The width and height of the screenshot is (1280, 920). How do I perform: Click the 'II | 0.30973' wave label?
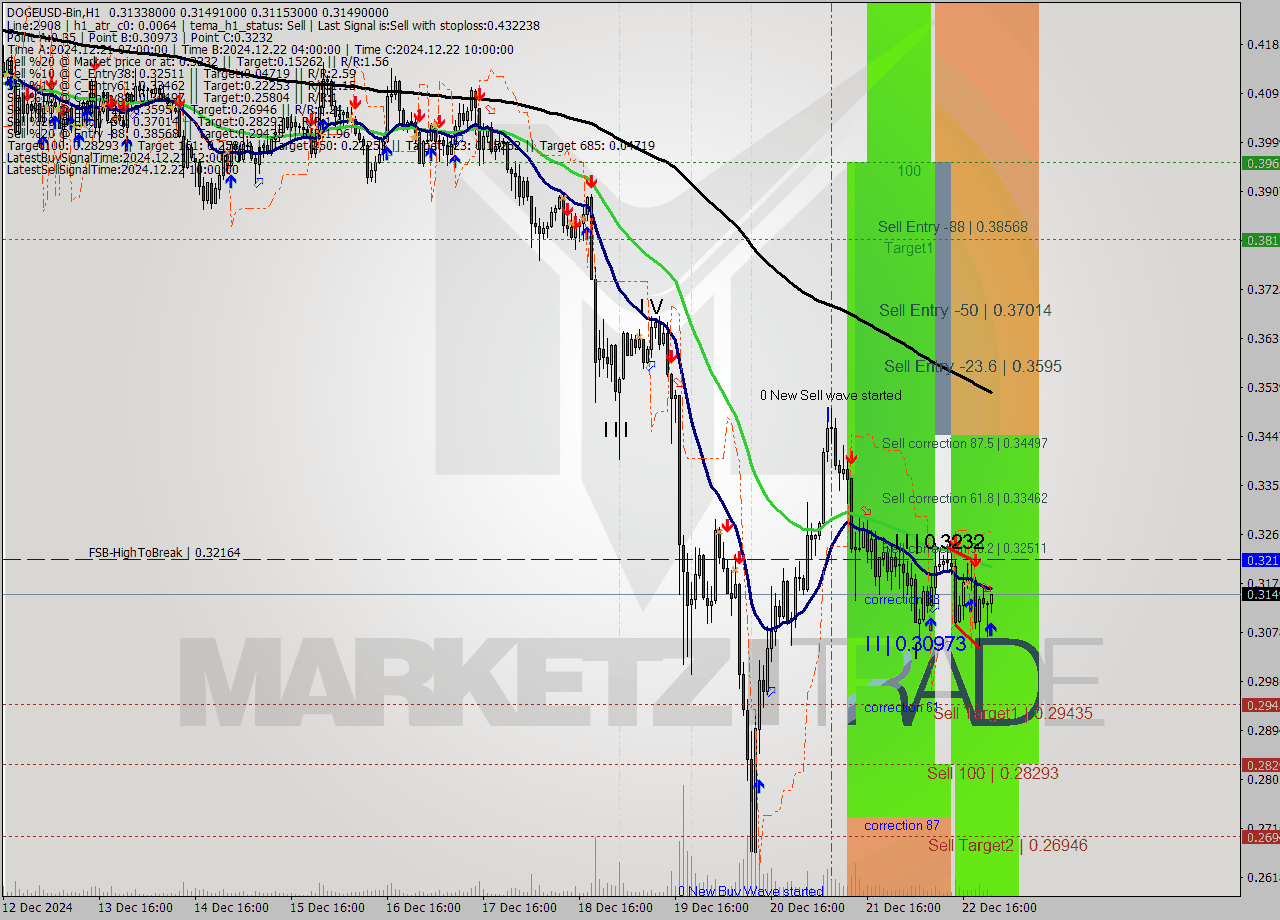(916, 644)
